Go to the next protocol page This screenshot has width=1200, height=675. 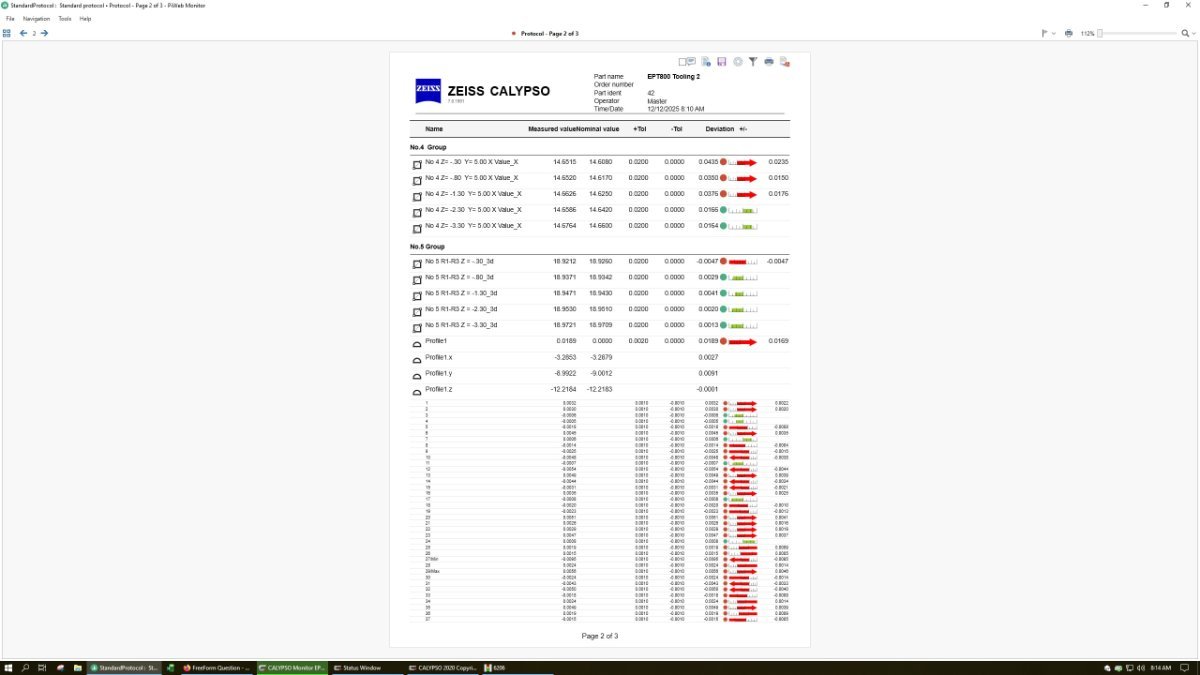[x=44, y=33]
